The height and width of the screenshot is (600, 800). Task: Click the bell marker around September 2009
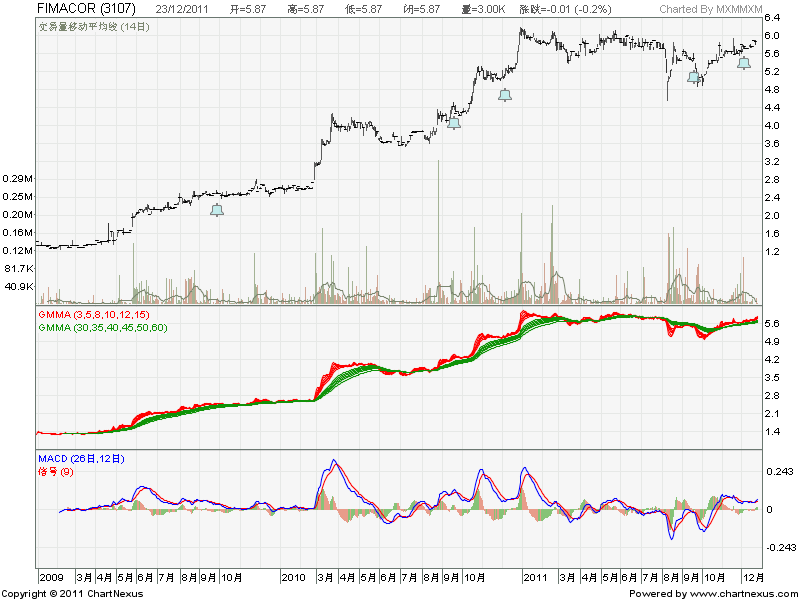click(216, 210)
